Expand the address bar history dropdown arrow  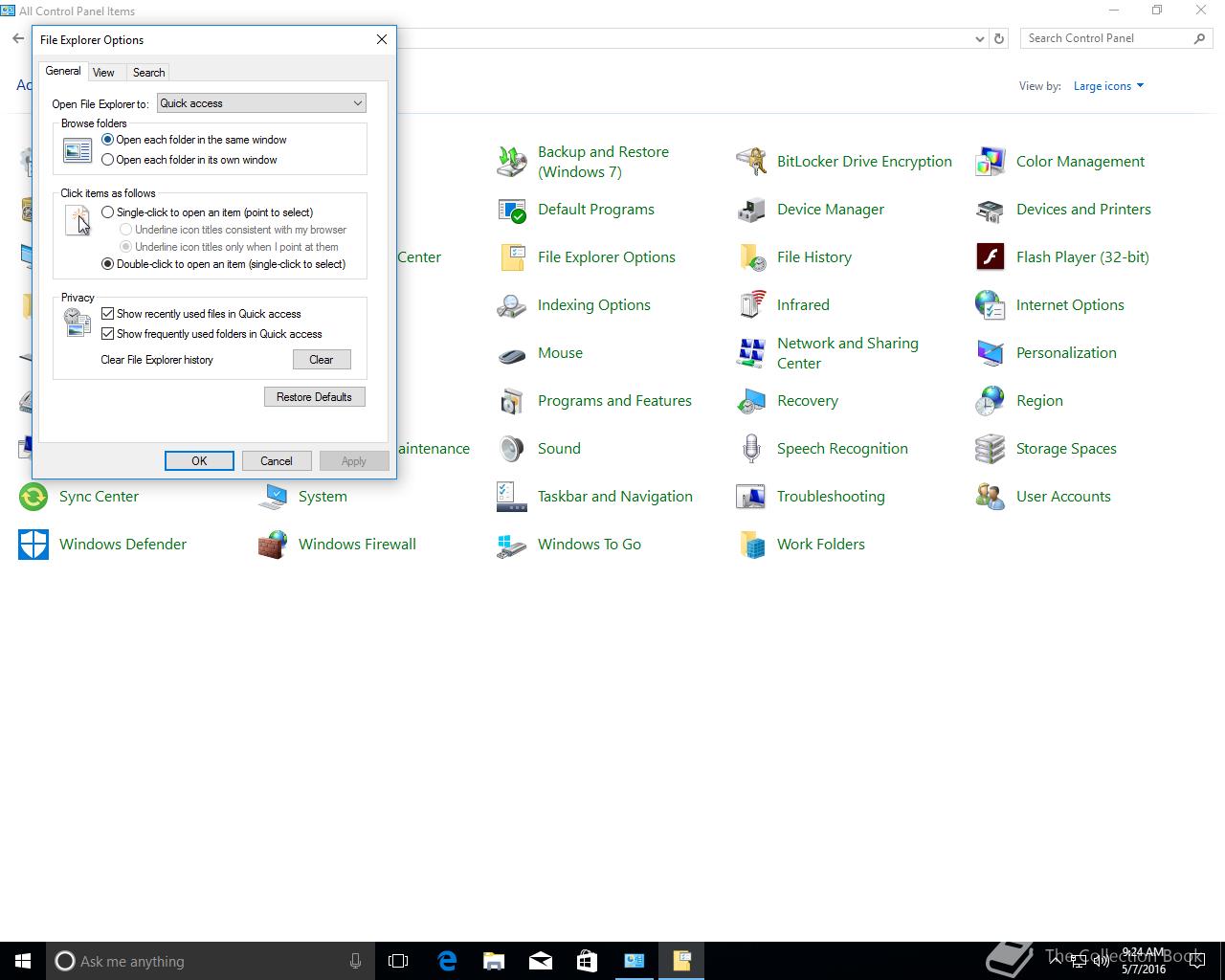coord(979,39)
